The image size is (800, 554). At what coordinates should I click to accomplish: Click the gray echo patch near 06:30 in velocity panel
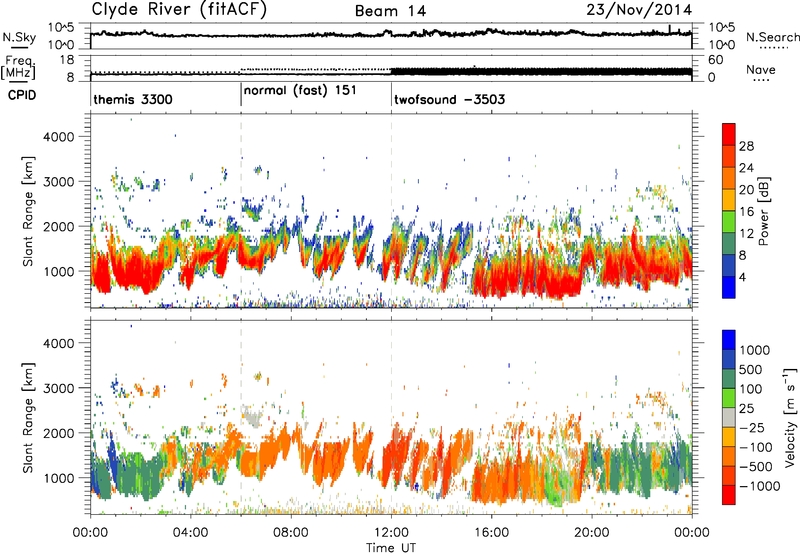click(251, 416)
